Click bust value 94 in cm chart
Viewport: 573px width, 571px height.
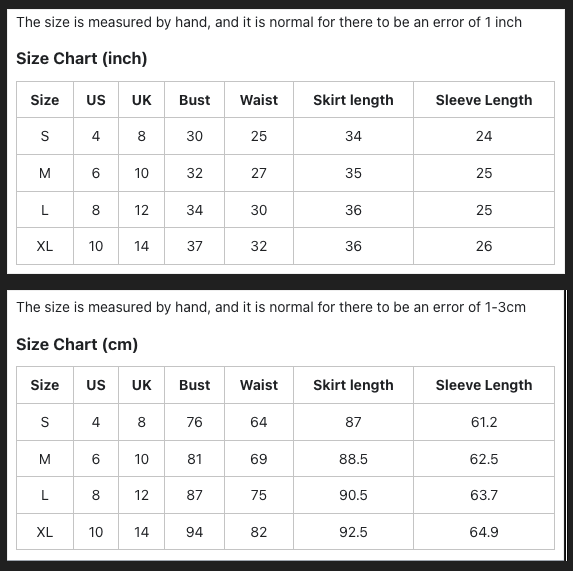tap(194, 532)
